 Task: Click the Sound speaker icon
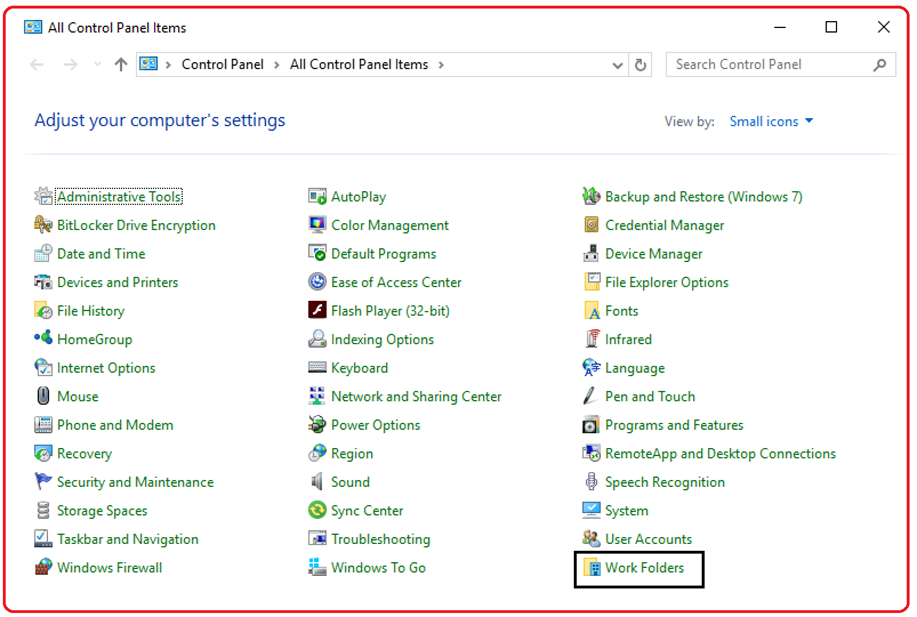pyautogui.click(x=317, y=482)
